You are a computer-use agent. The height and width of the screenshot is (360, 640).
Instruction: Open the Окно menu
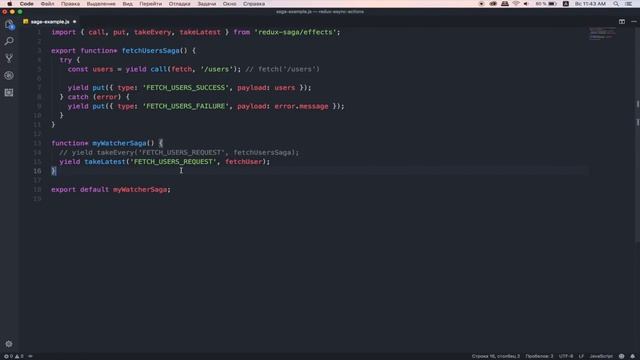229,4
